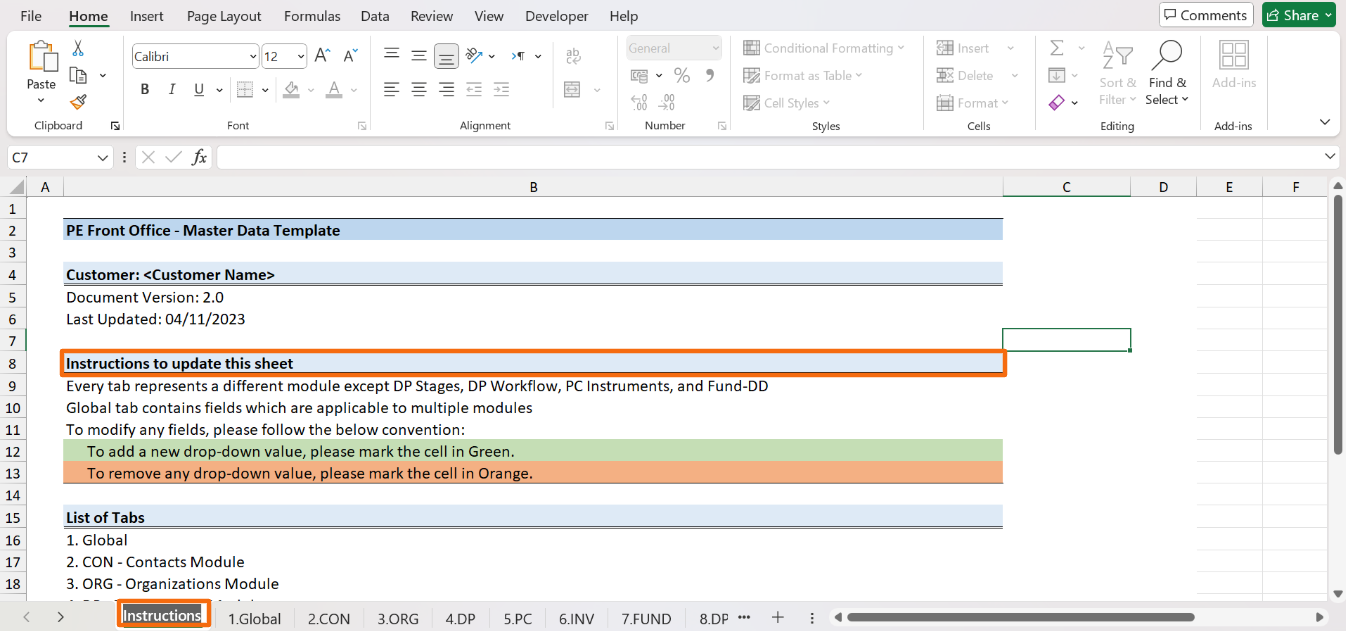The image size is (1346, 631).
Task: Click the Cut scissors icon
Action: [x=78, y=49]
